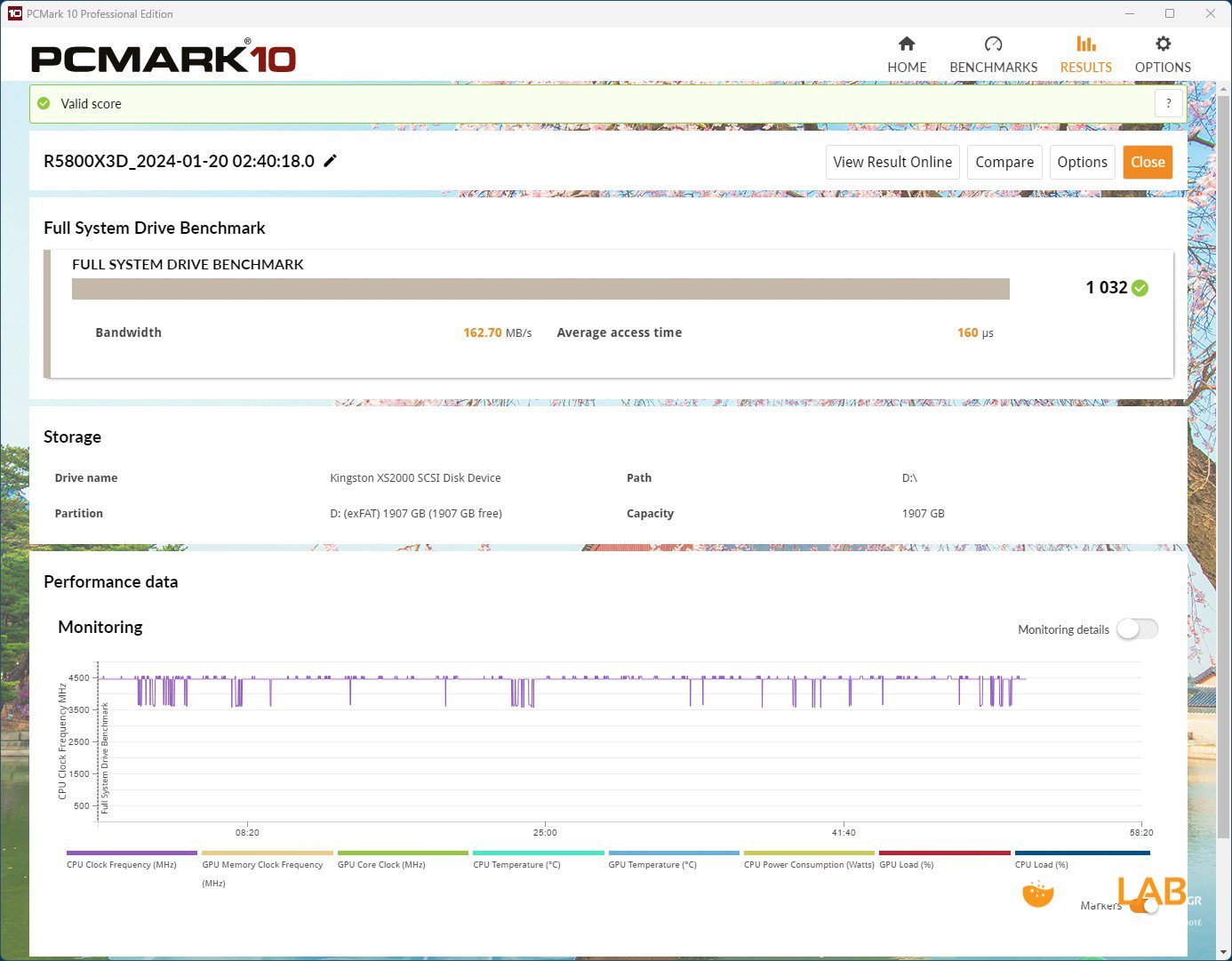1232x961 pixels.
Task: Click the 1 032 score value
Action: 1107,287
